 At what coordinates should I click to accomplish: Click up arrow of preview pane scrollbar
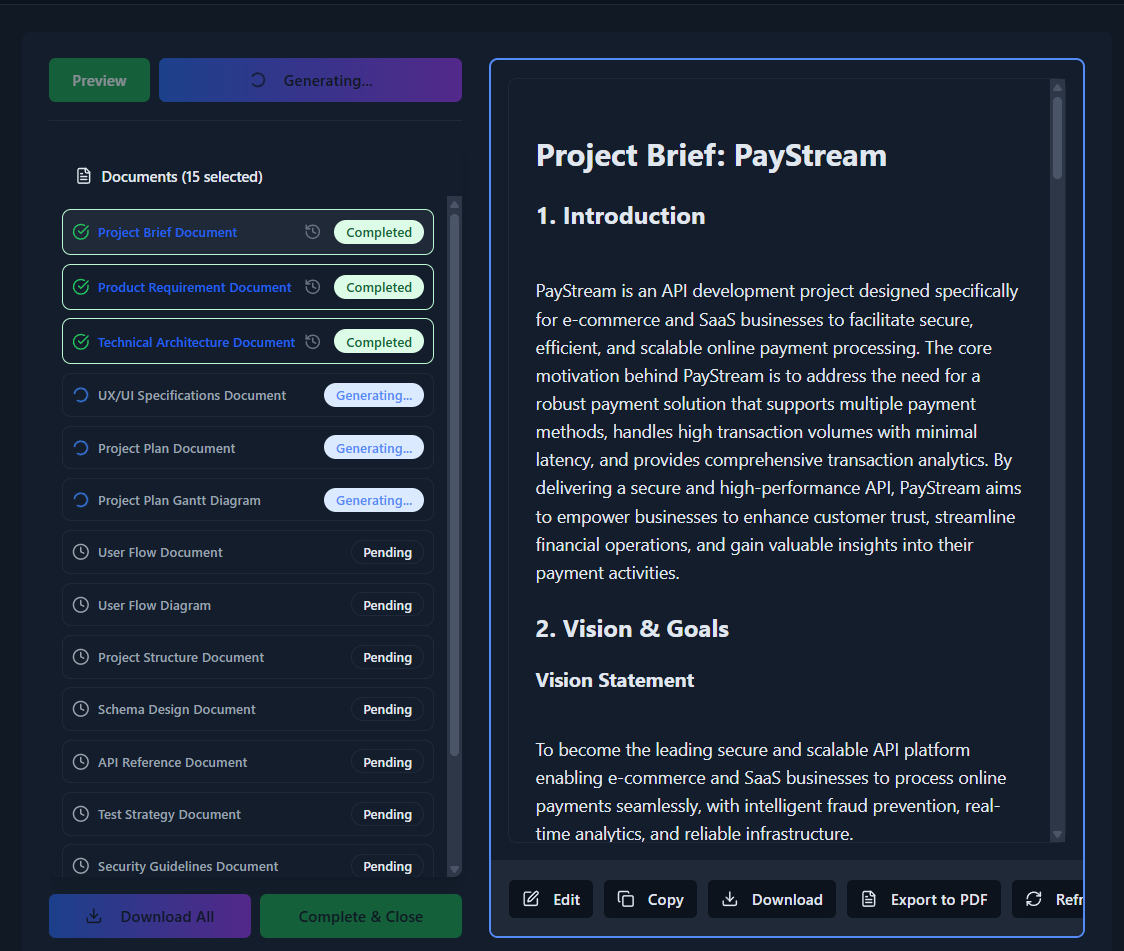(x=1057, y=88)
